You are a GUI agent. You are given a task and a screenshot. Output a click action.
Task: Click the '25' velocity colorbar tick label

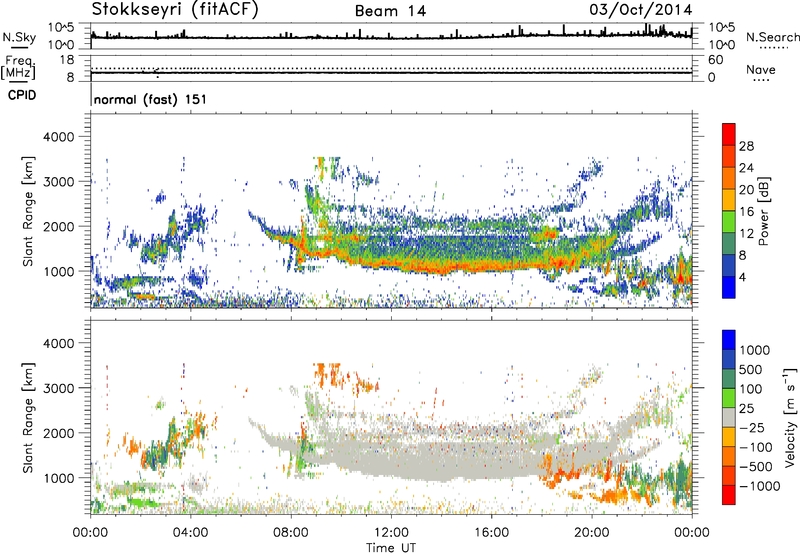(x=747, y=409)
